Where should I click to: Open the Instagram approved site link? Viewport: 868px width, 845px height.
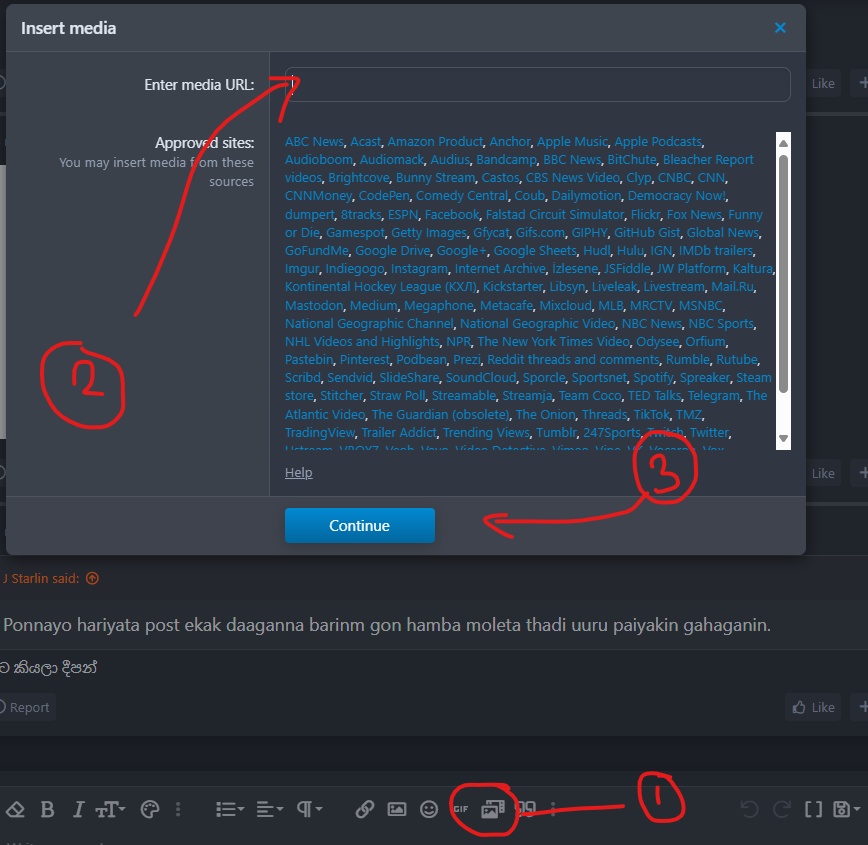(x=420, y=269)
